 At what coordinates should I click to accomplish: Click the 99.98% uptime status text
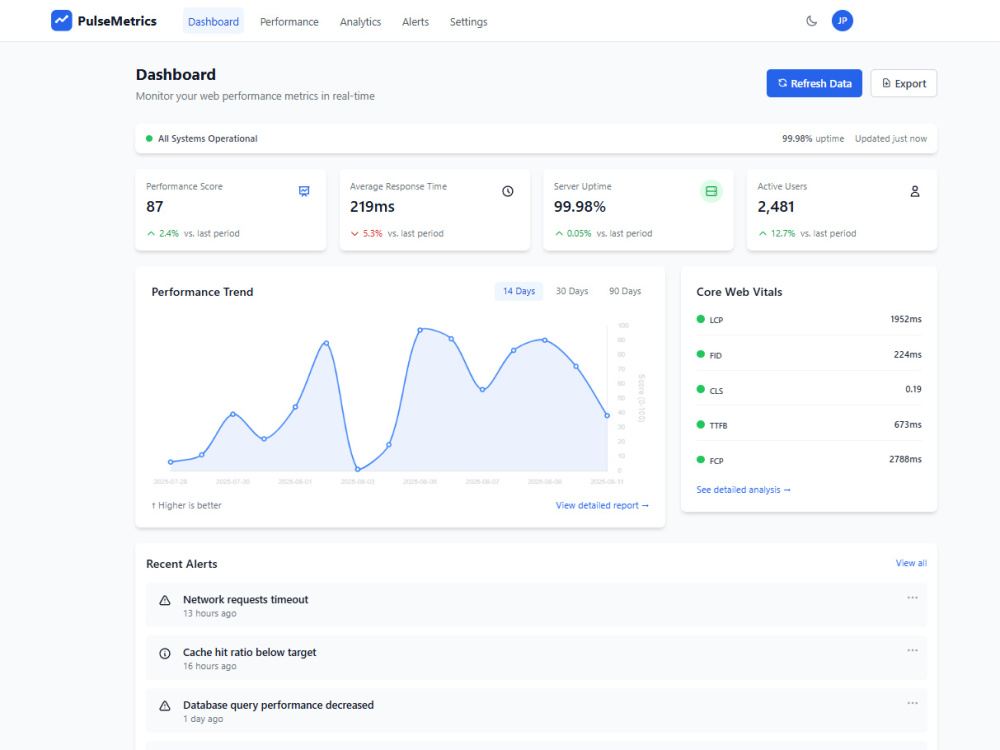813,138
